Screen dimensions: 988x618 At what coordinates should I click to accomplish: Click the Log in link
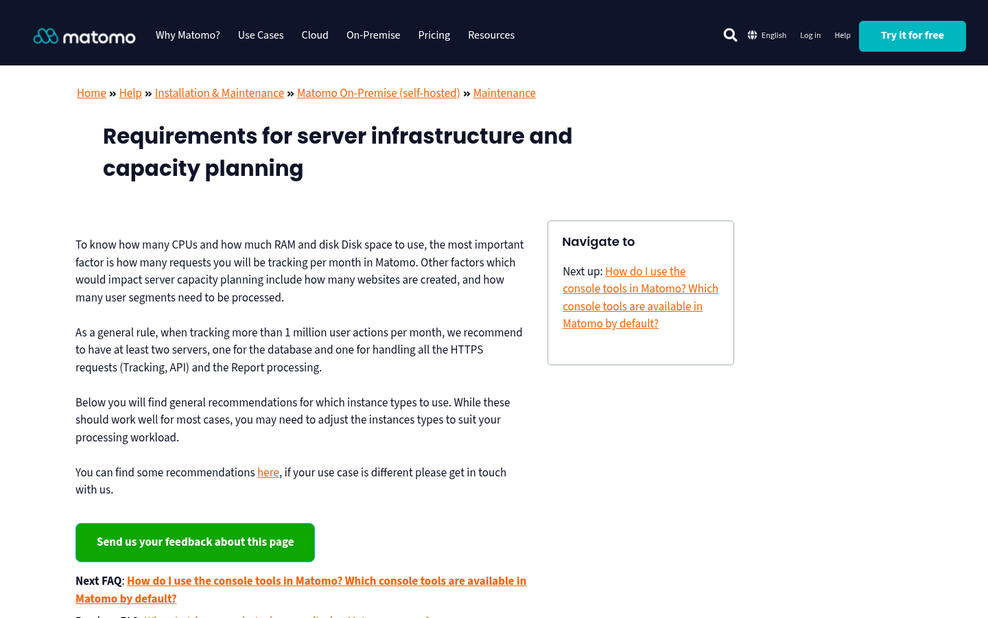tap(810, 35)
